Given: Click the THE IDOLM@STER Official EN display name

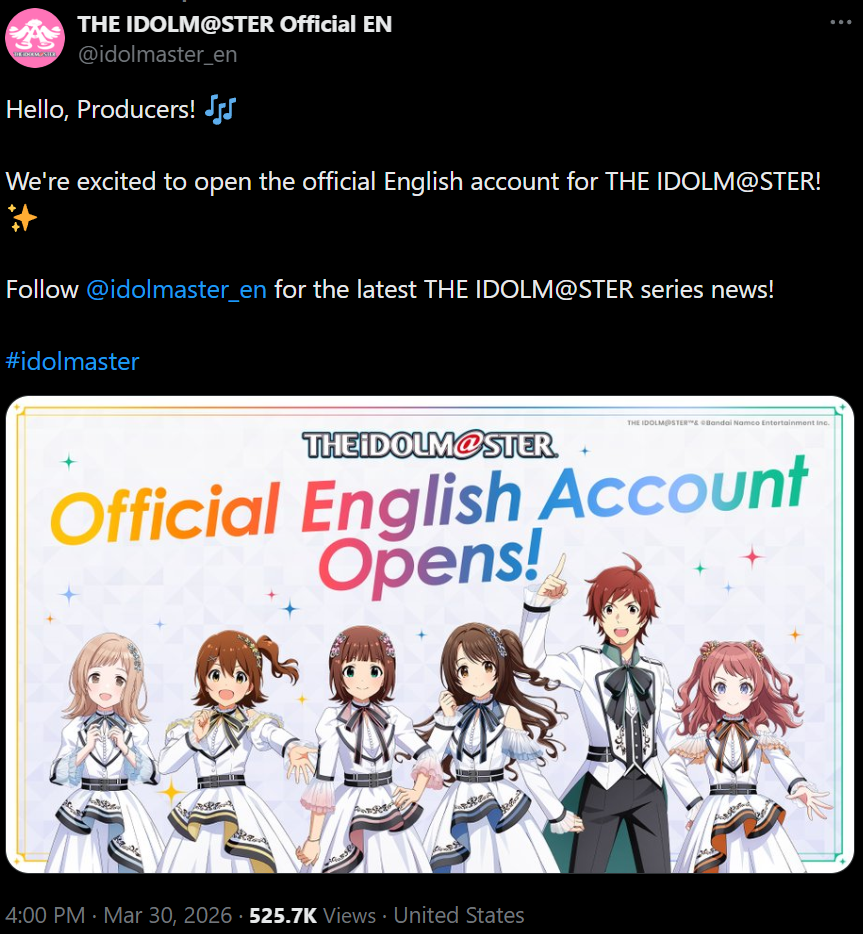Looking at the screenshot, I should pos(235,24).
